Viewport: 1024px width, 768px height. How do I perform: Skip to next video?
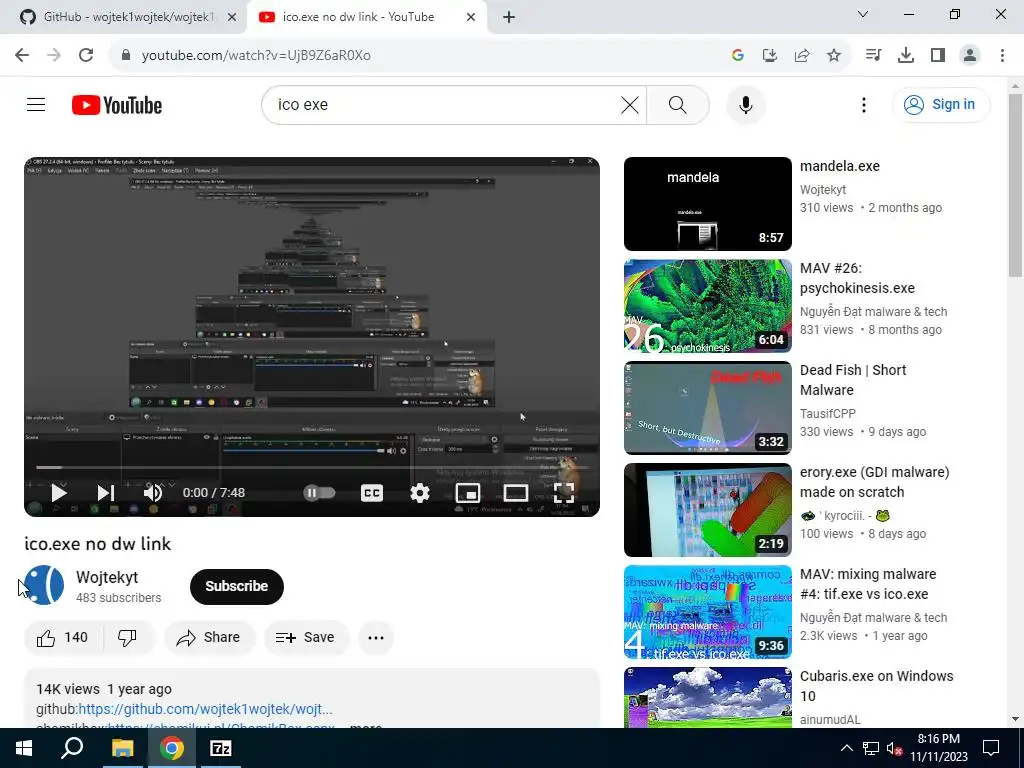click(x=106, y=492)
